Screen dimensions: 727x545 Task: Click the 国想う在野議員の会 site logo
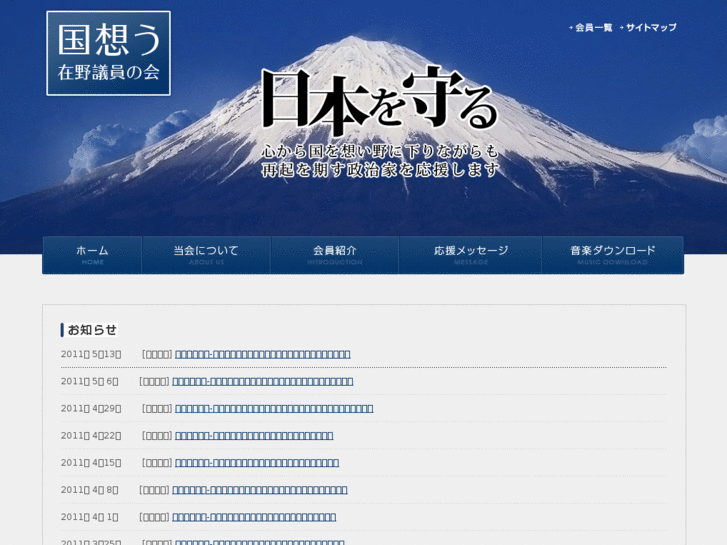[108, 53]
